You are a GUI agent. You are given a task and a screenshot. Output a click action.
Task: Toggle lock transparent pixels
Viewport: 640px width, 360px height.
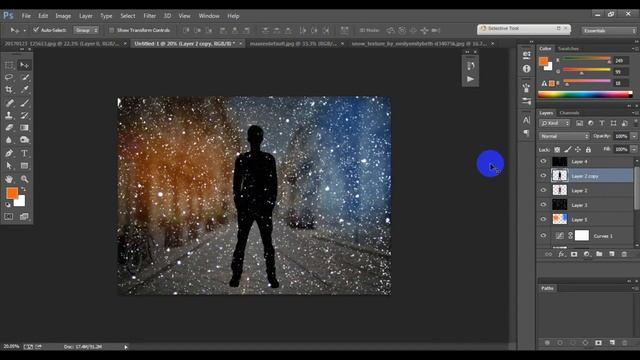tap(557, 150)
